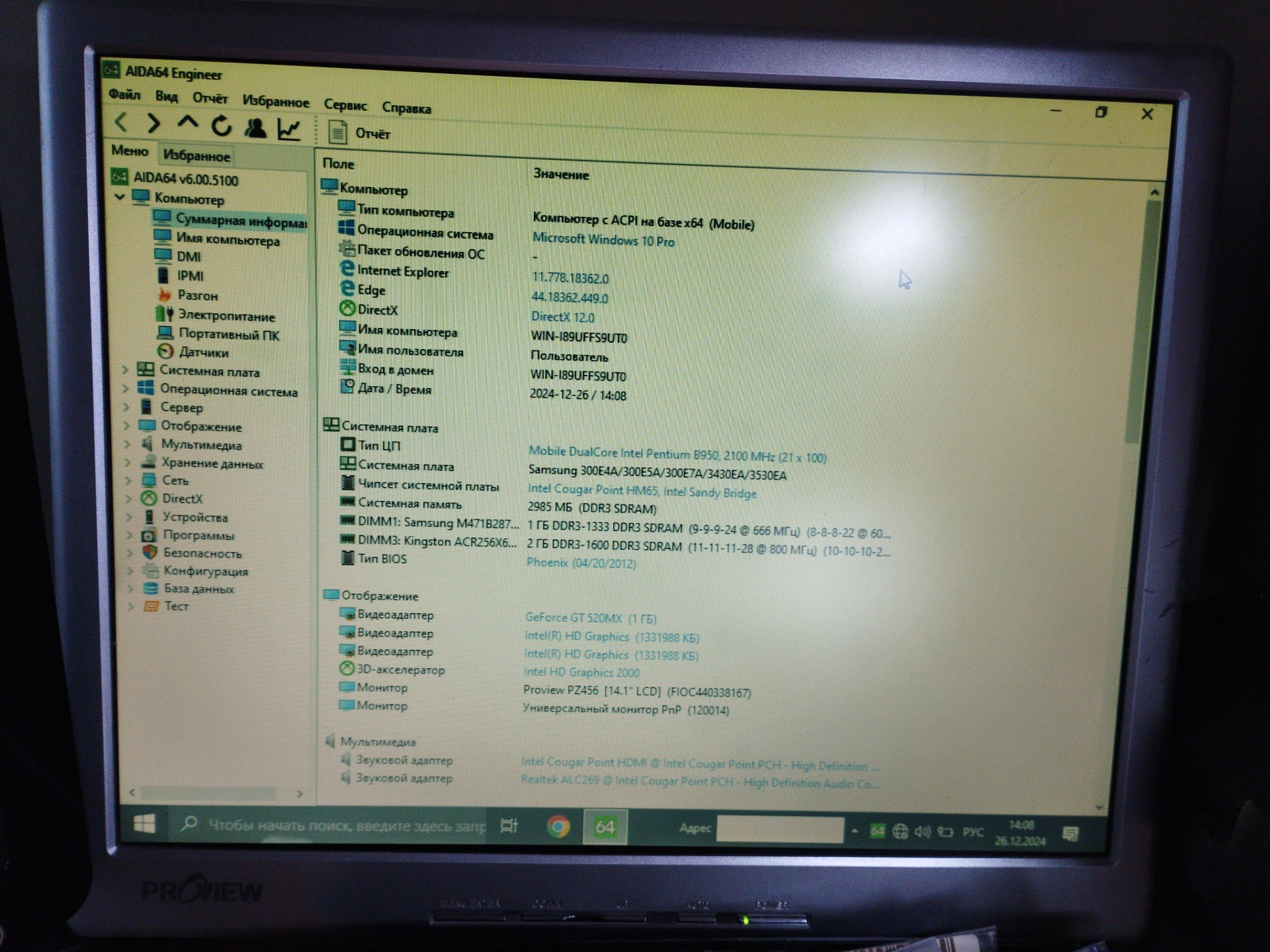Select Программы in the tree
1270x952 pixels.
tap(198, 535)
